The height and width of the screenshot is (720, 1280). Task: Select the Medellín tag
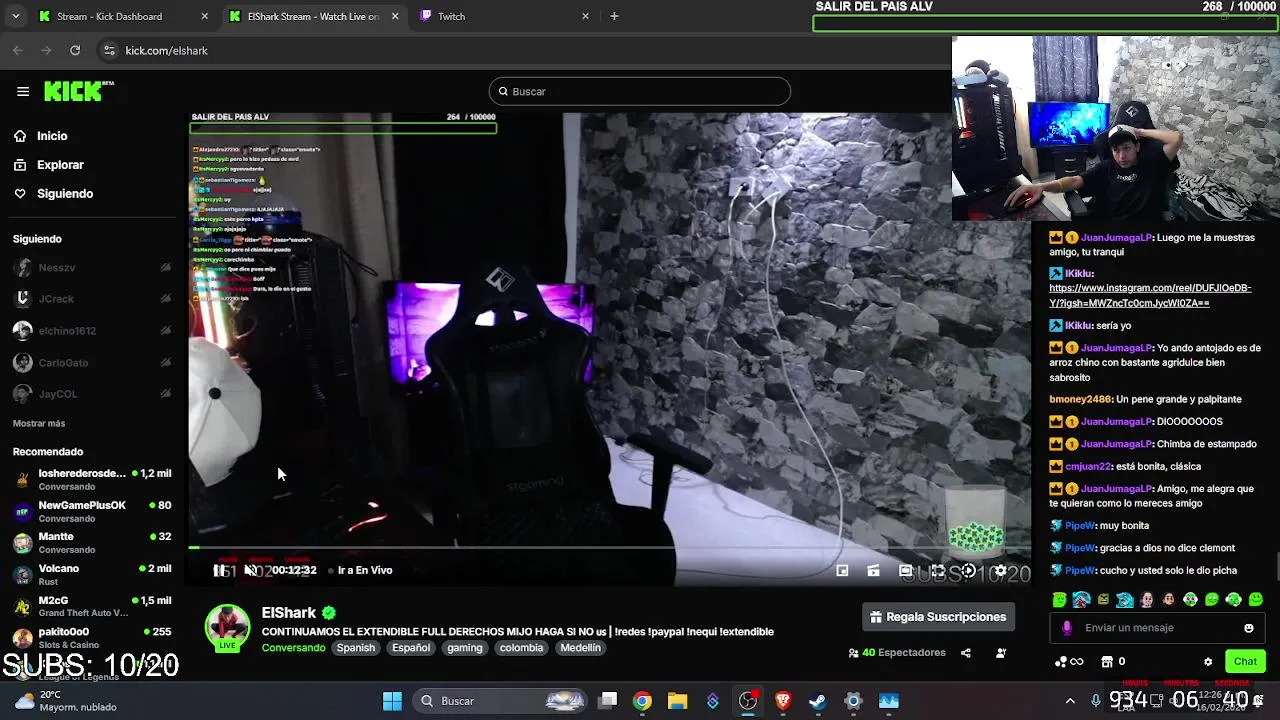[x=580, y=648]
